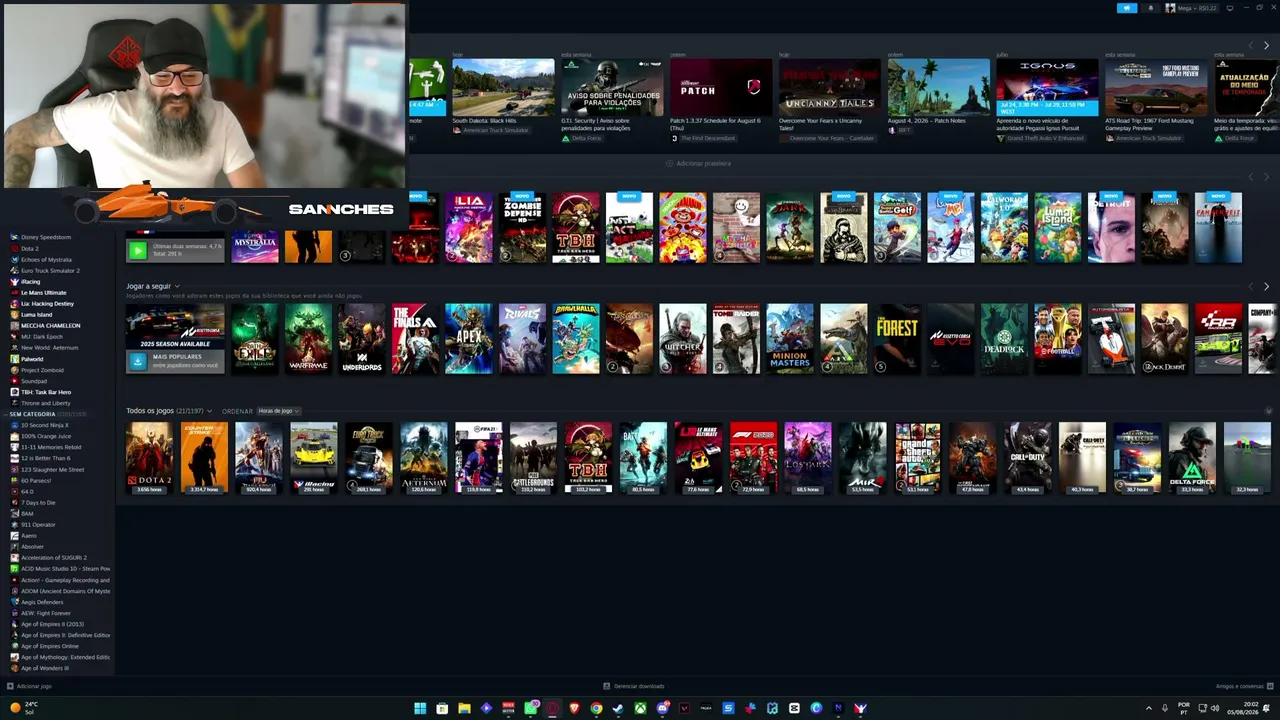The width and height of the screenshot is (1280, 720).
Task: Open Xbox app from taskbar
Action: coord(640,708)
